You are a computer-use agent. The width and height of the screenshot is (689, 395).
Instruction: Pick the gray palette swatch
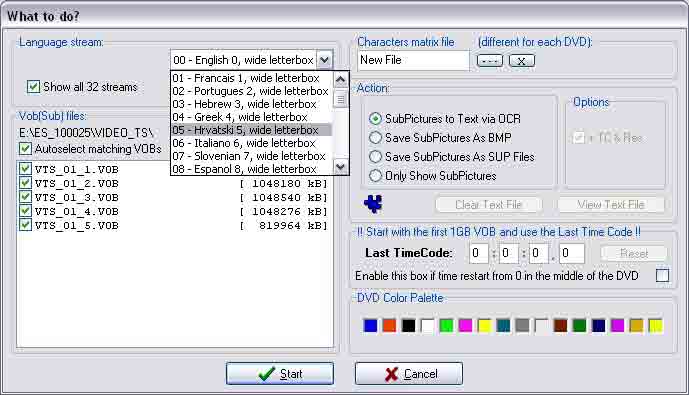(522, 326)
